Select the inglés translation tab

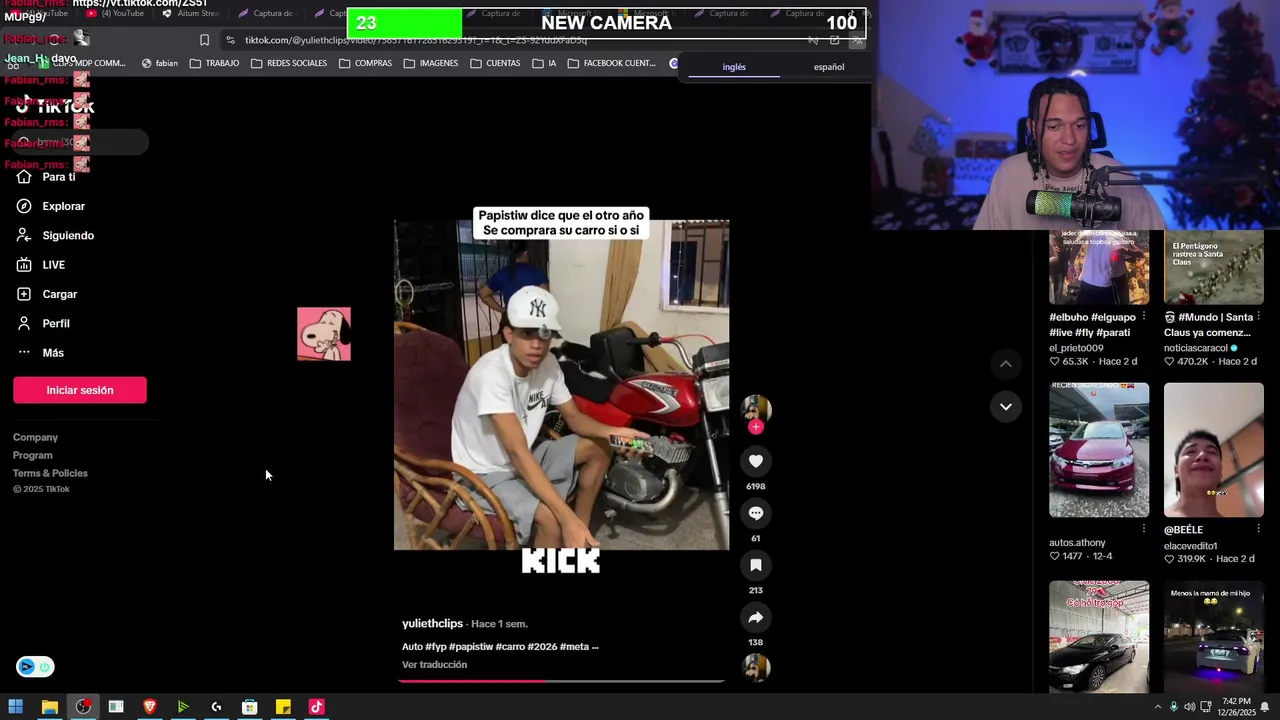tap(734, 67)
